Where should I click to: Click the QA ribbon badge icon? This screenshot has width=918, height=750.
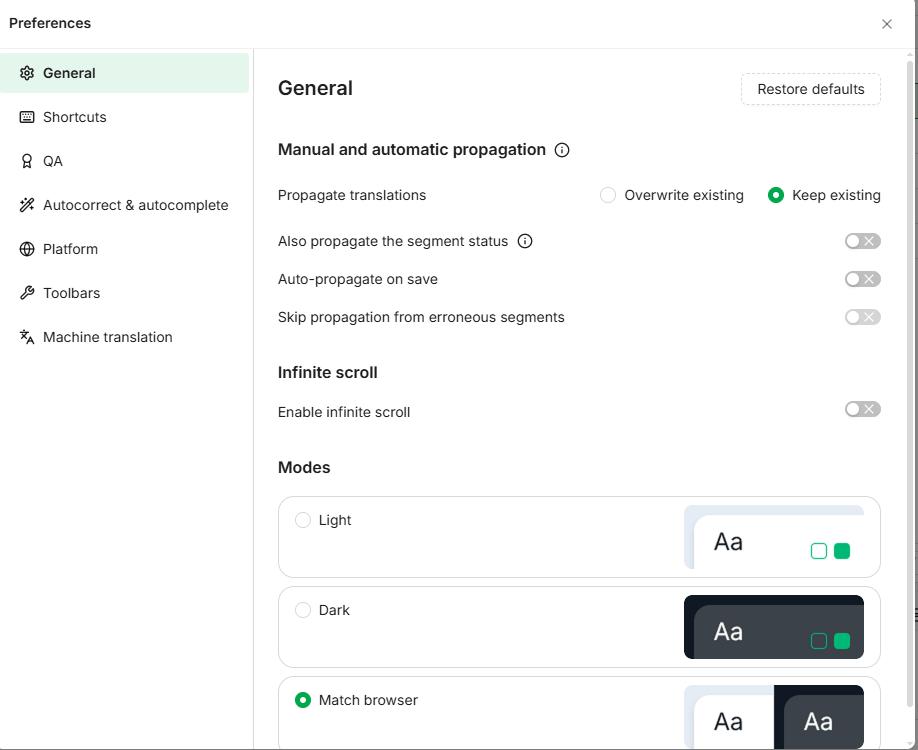27,161
